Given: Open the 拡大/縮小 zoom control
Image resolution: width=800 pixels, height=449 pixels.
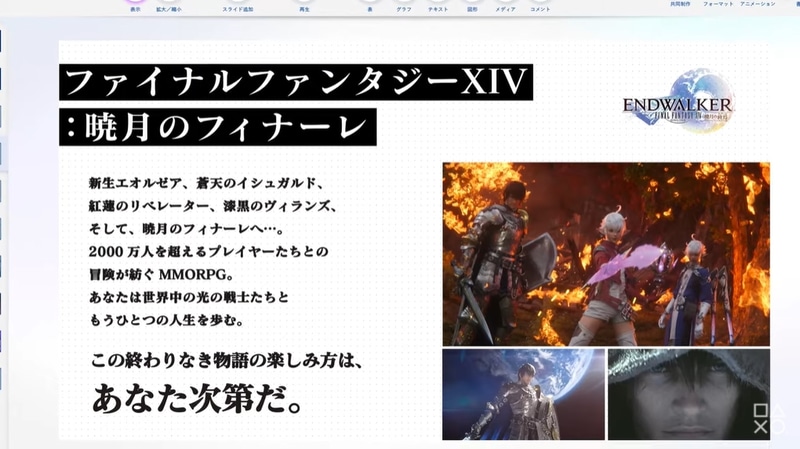Looking at the screenshot, I should click(168, 7).
